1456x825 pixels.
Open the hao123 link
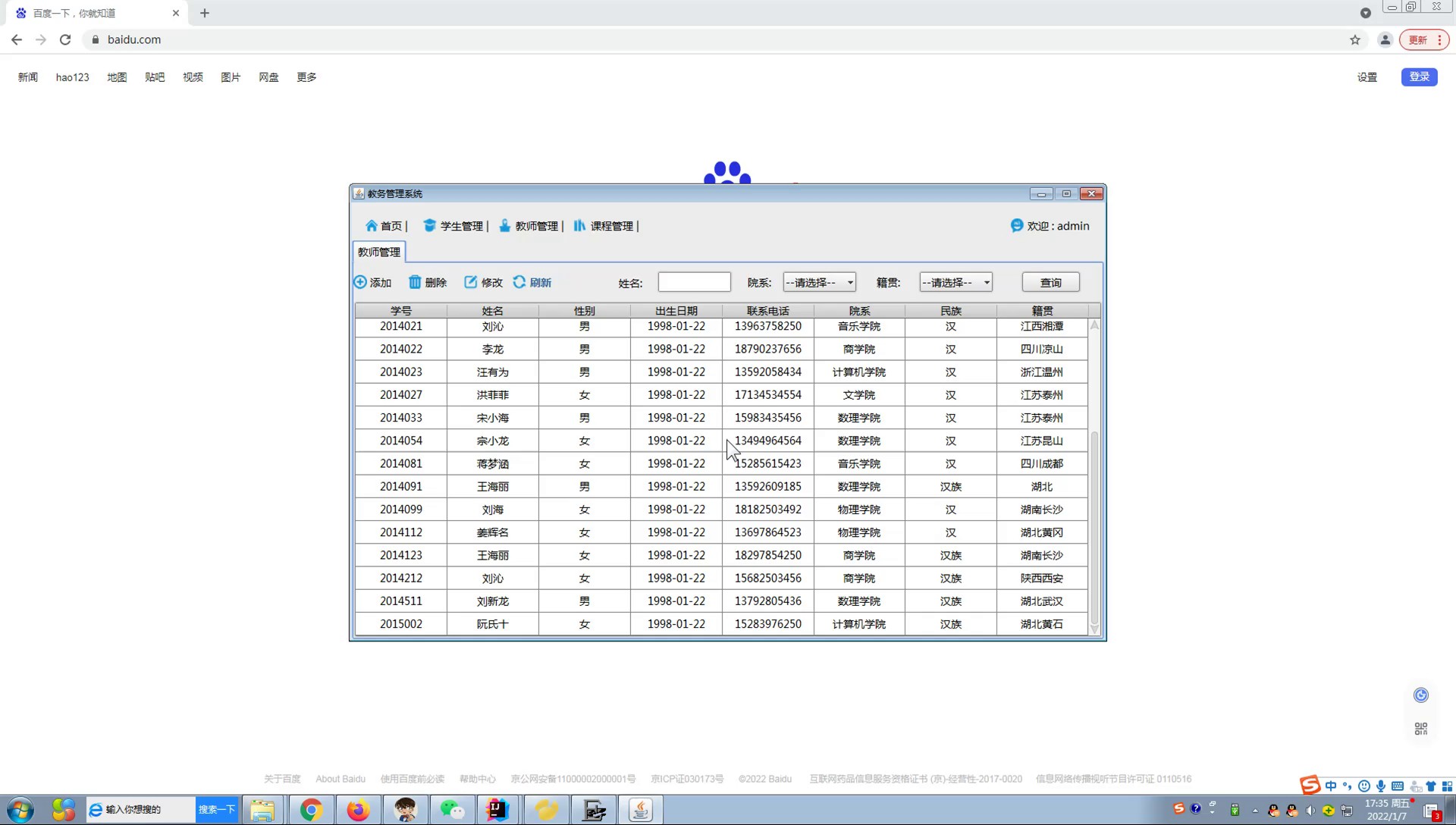(72, 77)
